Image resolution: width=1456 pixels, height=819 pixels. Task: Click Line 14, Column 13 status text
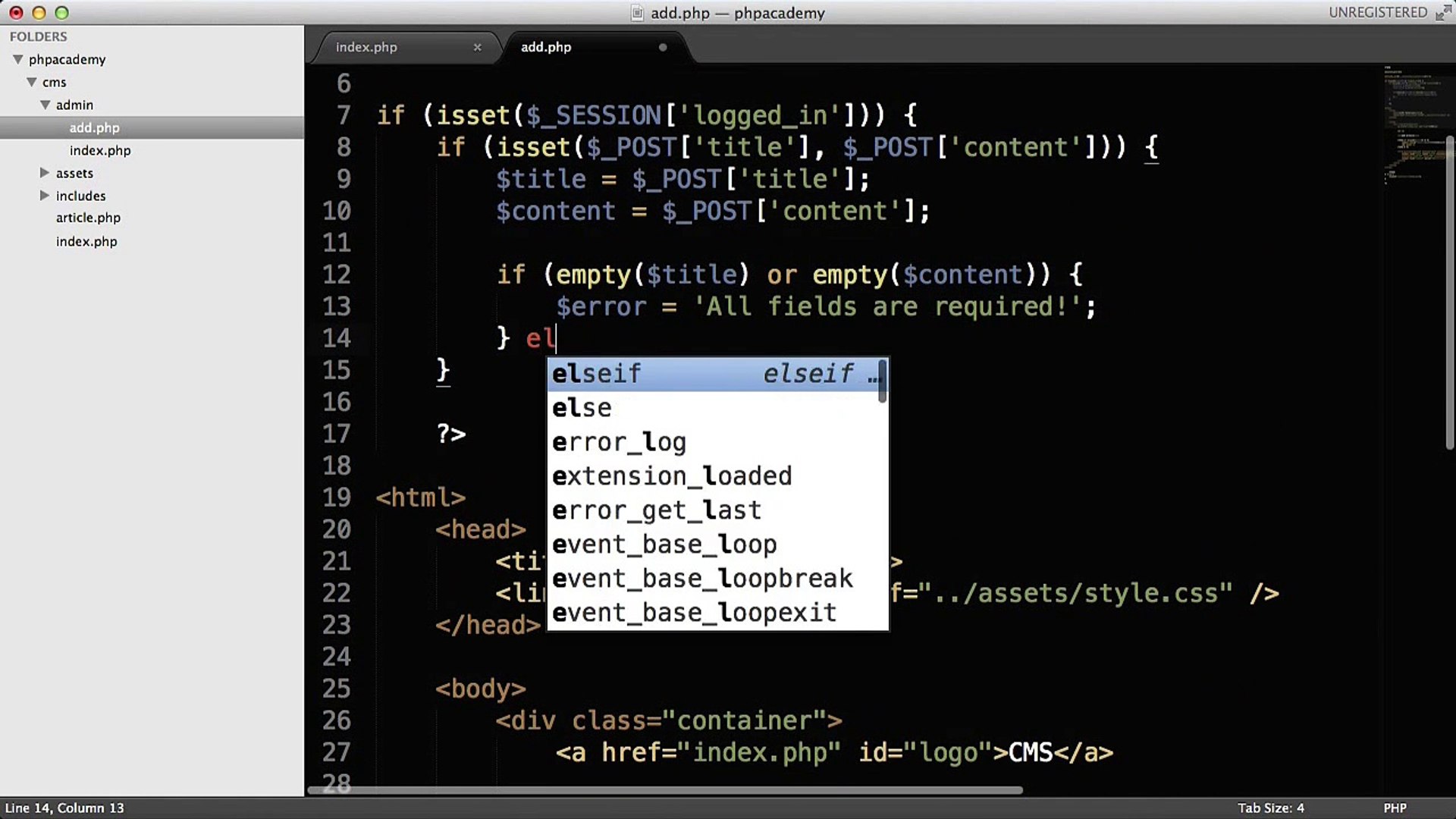coord(64,808)
